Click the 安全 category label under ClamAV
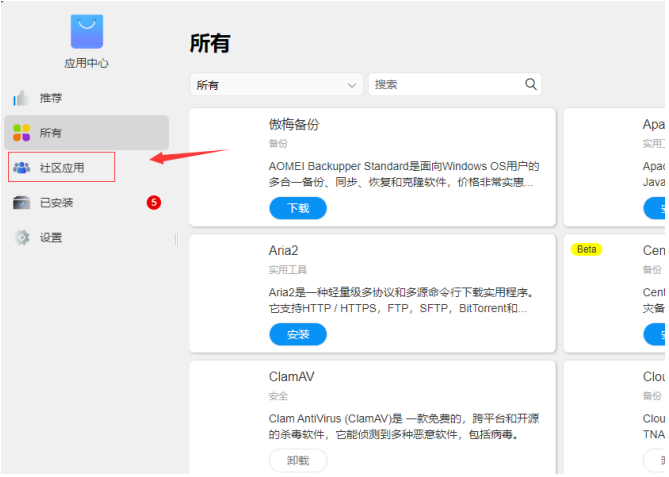 278,396
